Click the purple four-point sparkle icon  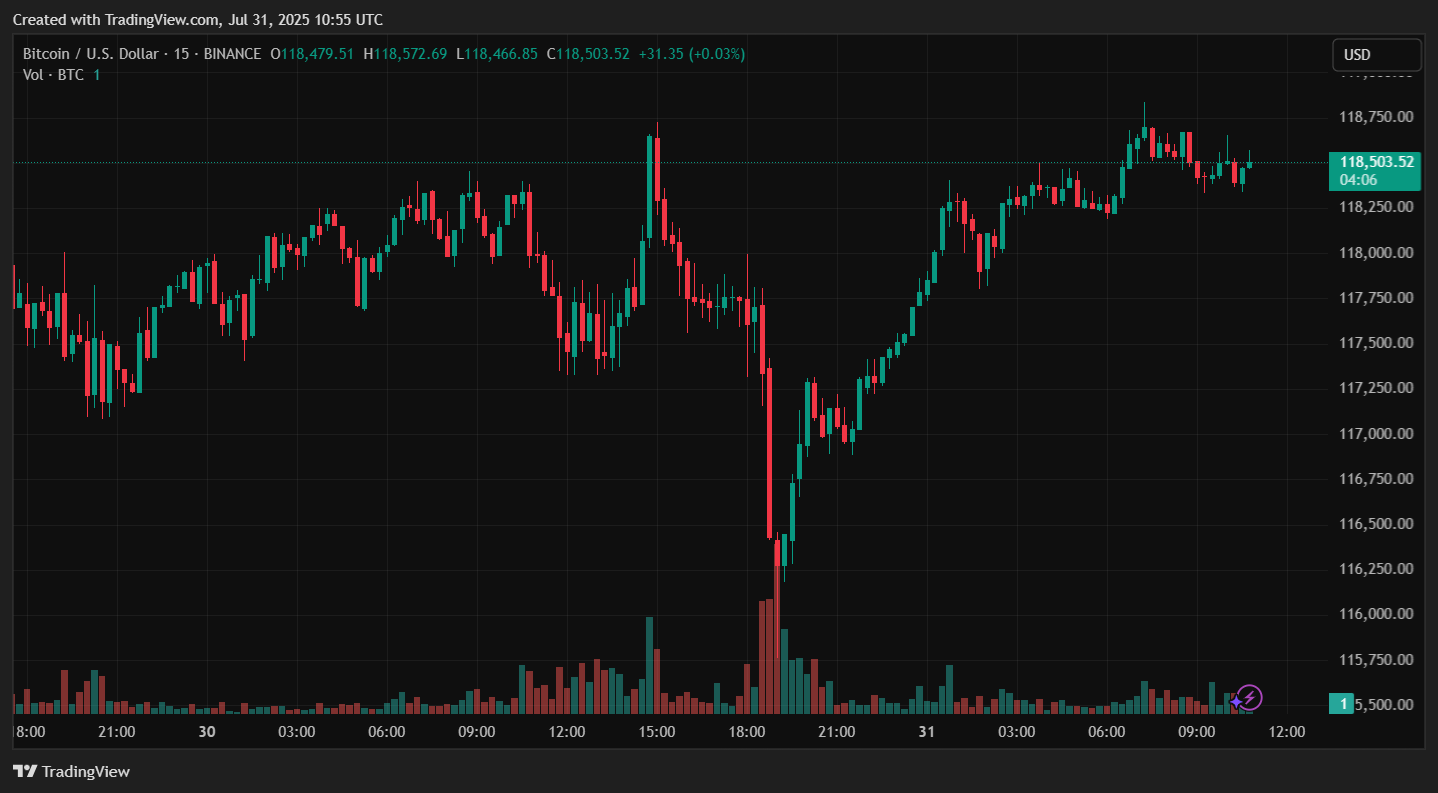point(1236,702)
